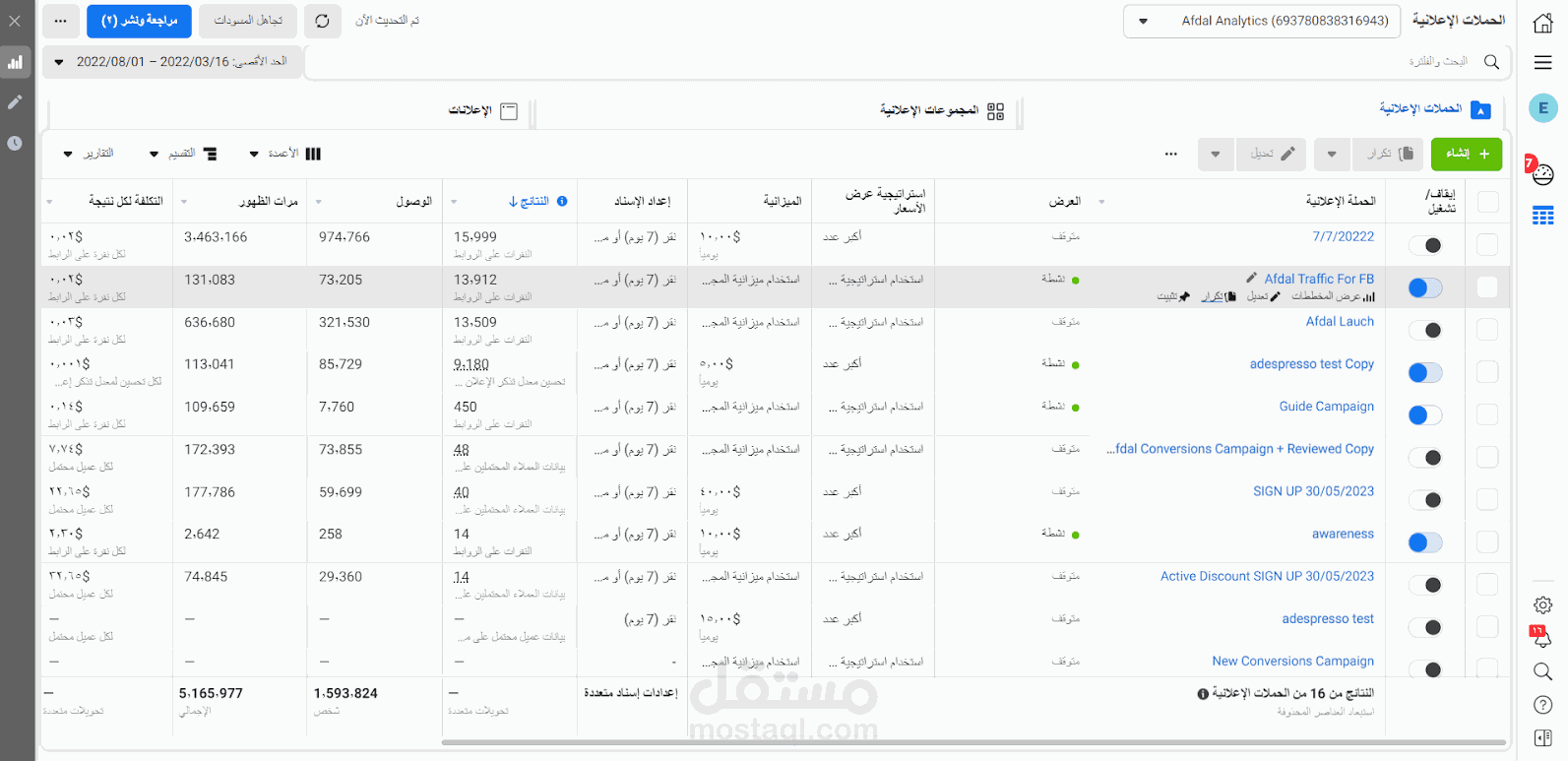This screenshot has width=1568, height=761.
Task: Click the horizontal scrollbar under the table
Action: pos(972,742)
